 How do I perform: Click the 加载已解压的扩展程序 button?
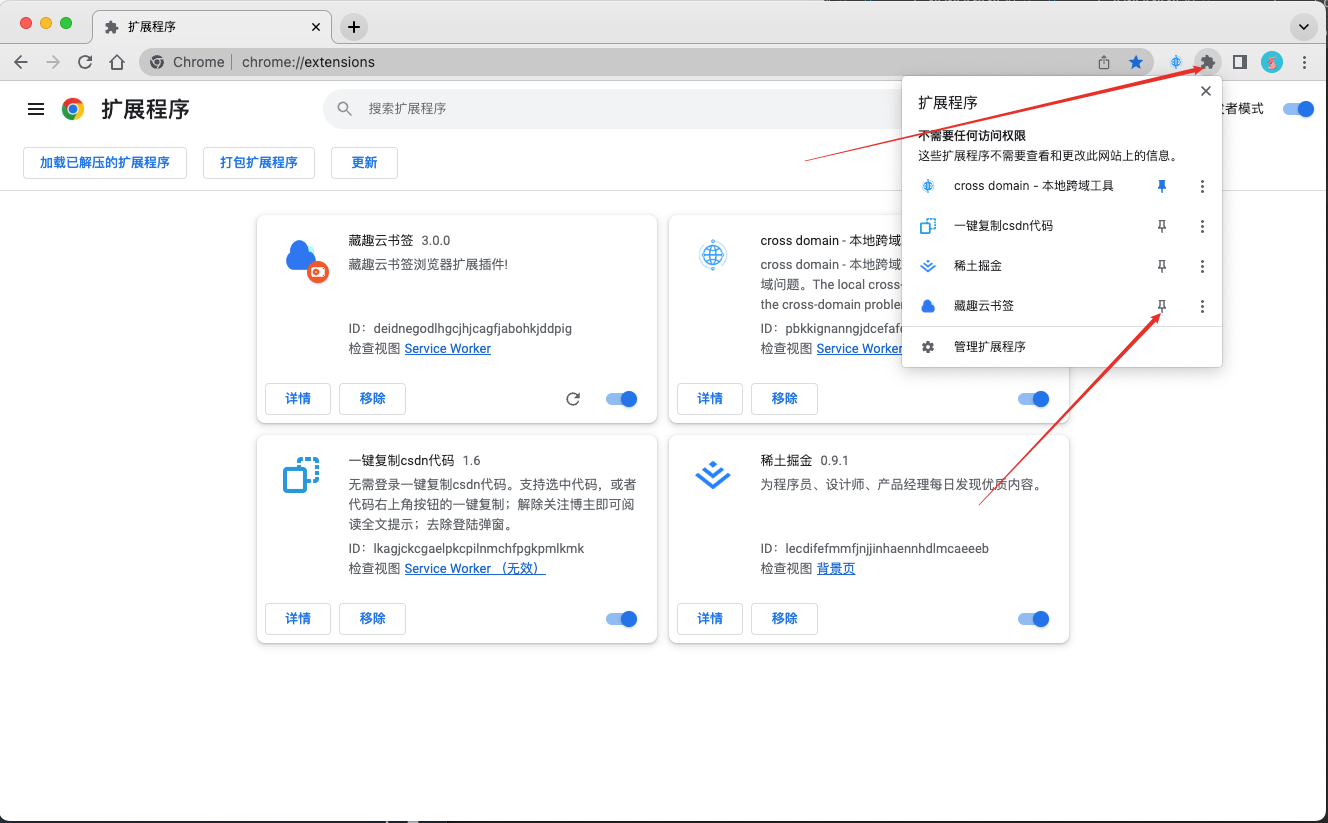[x=105, y=163]
